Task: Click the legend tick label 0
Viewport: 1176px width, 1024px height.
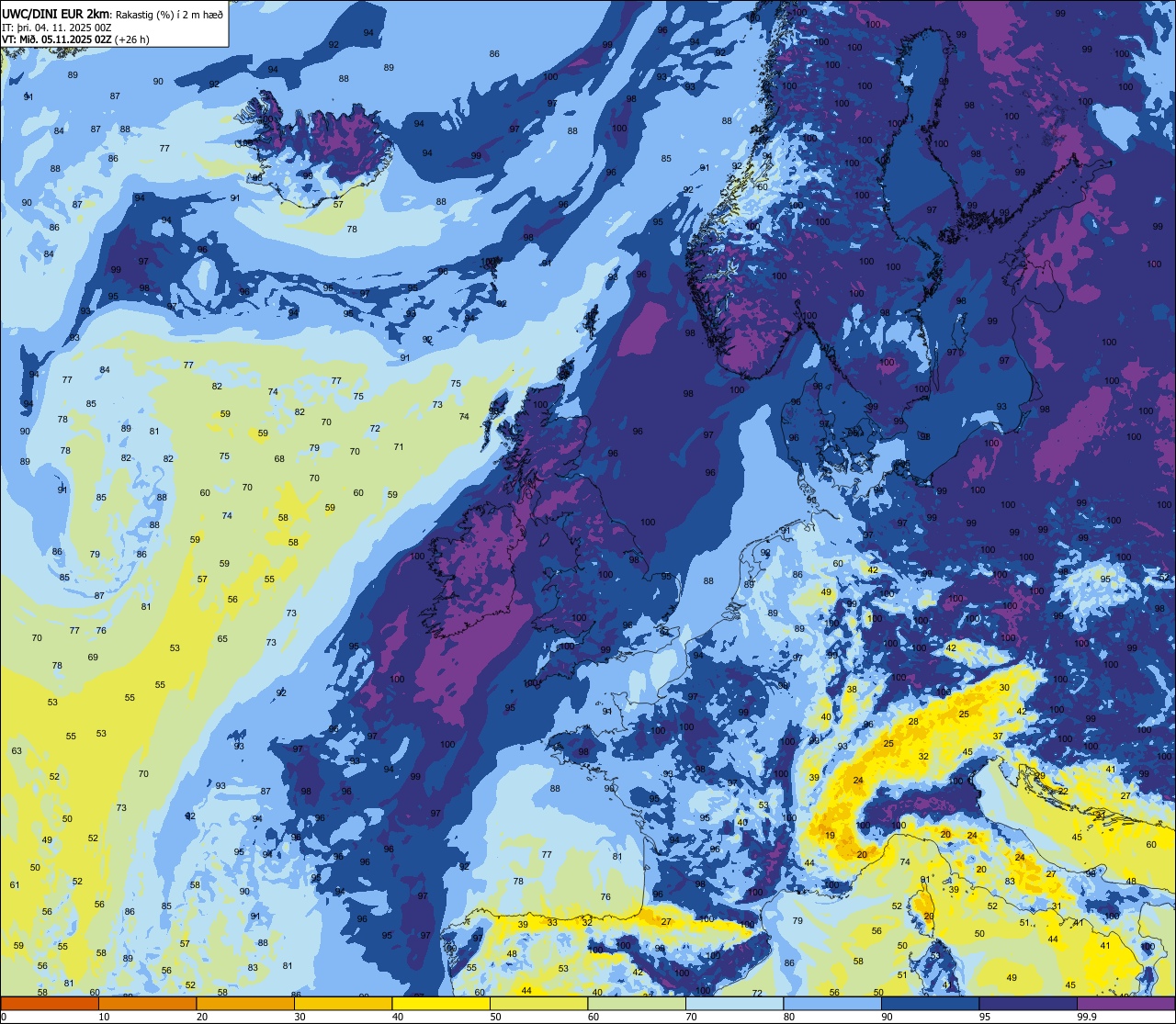Action: [4, 1017]
